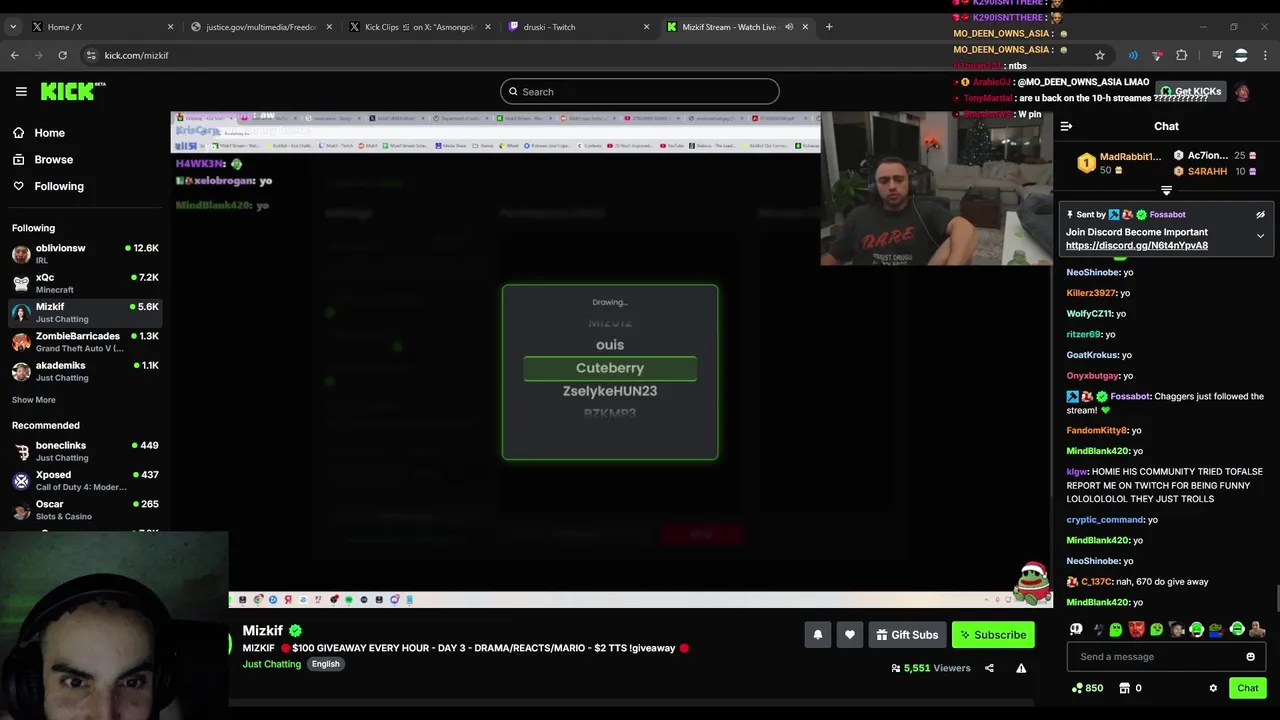This screenshot has height=720, width=1280.
Task: Insert the red angry face emote
Action: 1136,629
